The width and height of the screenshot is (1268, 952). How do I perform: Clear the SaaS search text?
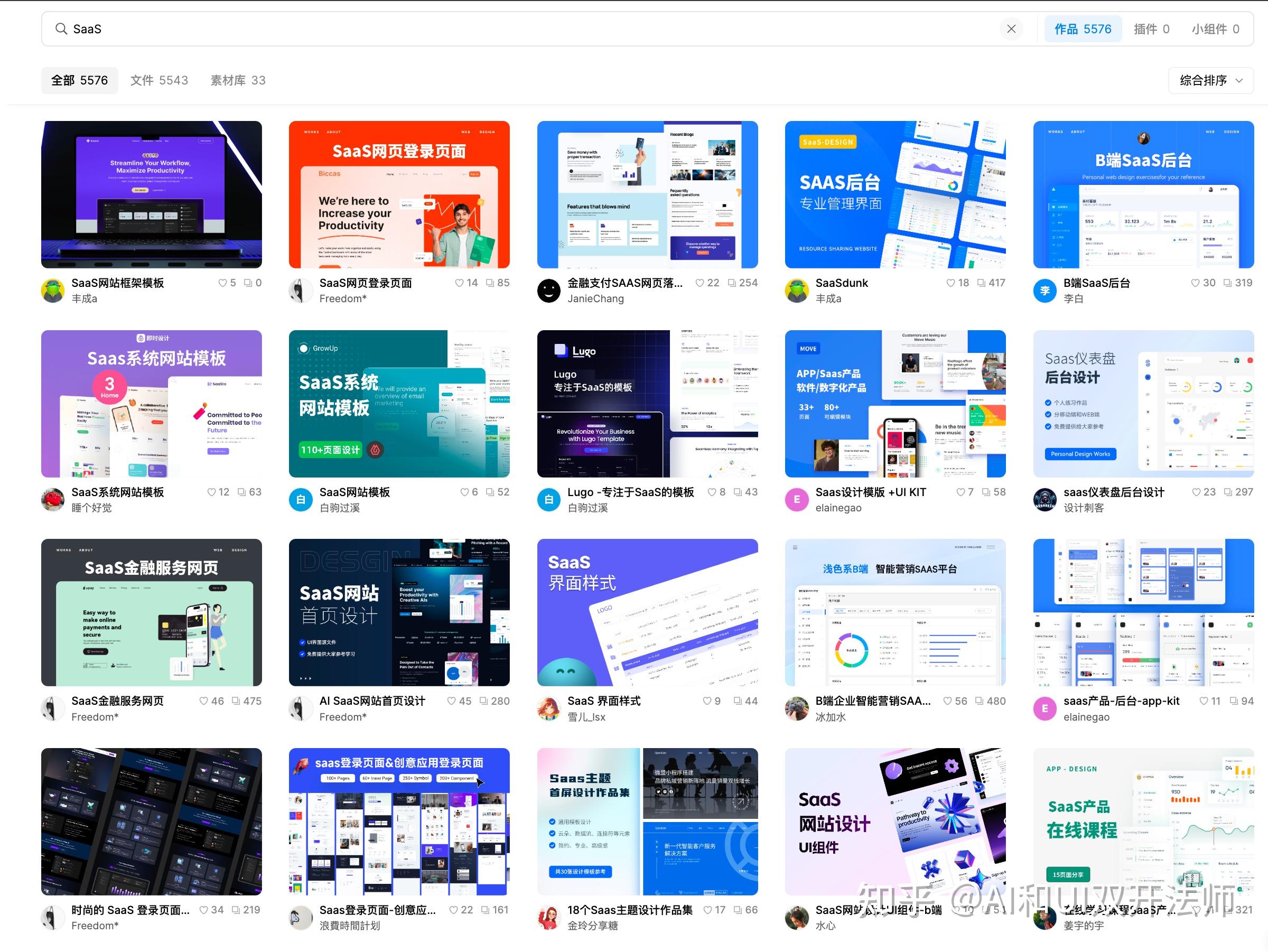click(x=1011, y=29)
